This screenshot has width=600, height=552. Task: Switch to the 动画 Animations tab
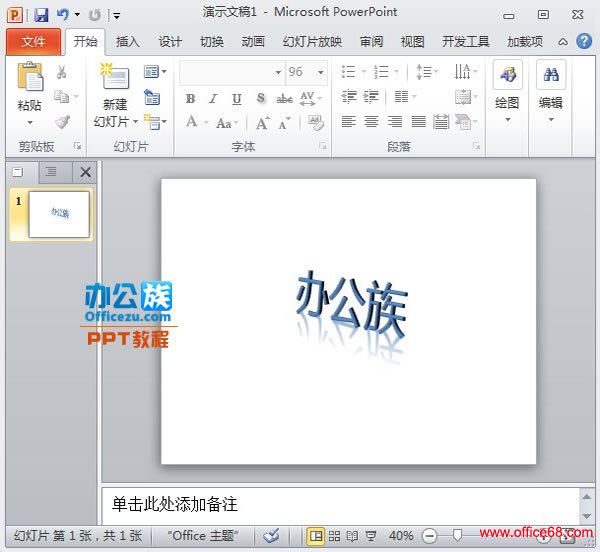(253, 41)
